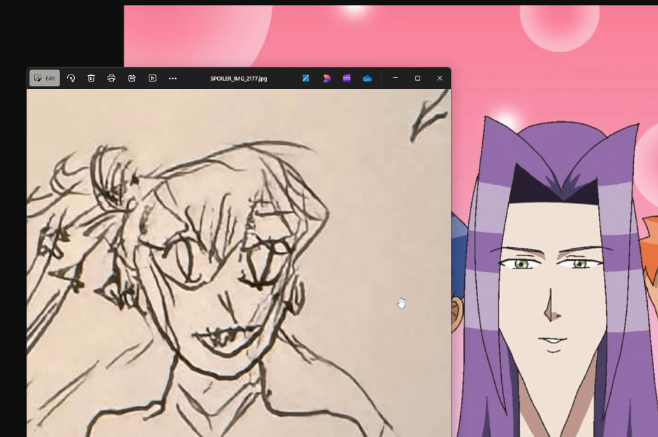658x437 pixels.
Task: Open the three-dots more options menu
Action: pyautogui.click(x=172, y=78)
